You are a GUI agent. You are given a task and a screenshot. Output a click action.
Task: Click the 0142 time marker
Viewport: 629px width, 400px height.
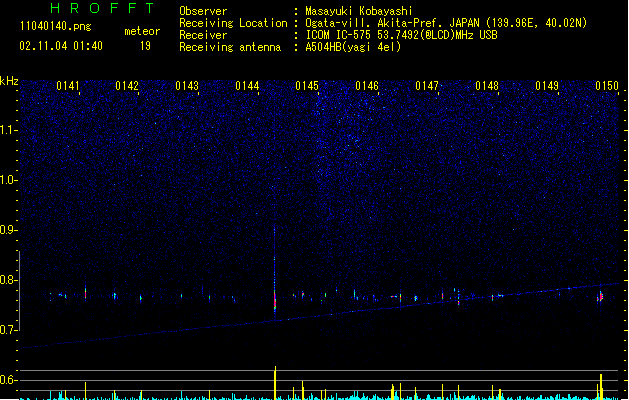[x=127, y=86]
